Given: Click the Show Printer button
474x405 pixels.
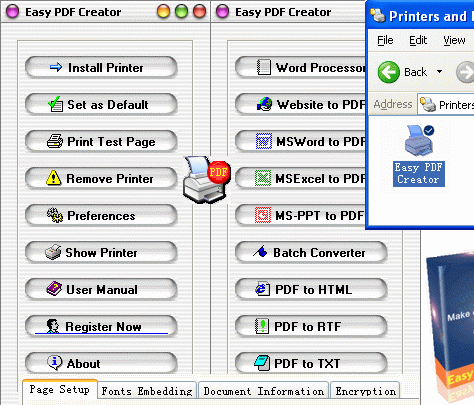Looking at the screenshot, I should pos(101,253).
